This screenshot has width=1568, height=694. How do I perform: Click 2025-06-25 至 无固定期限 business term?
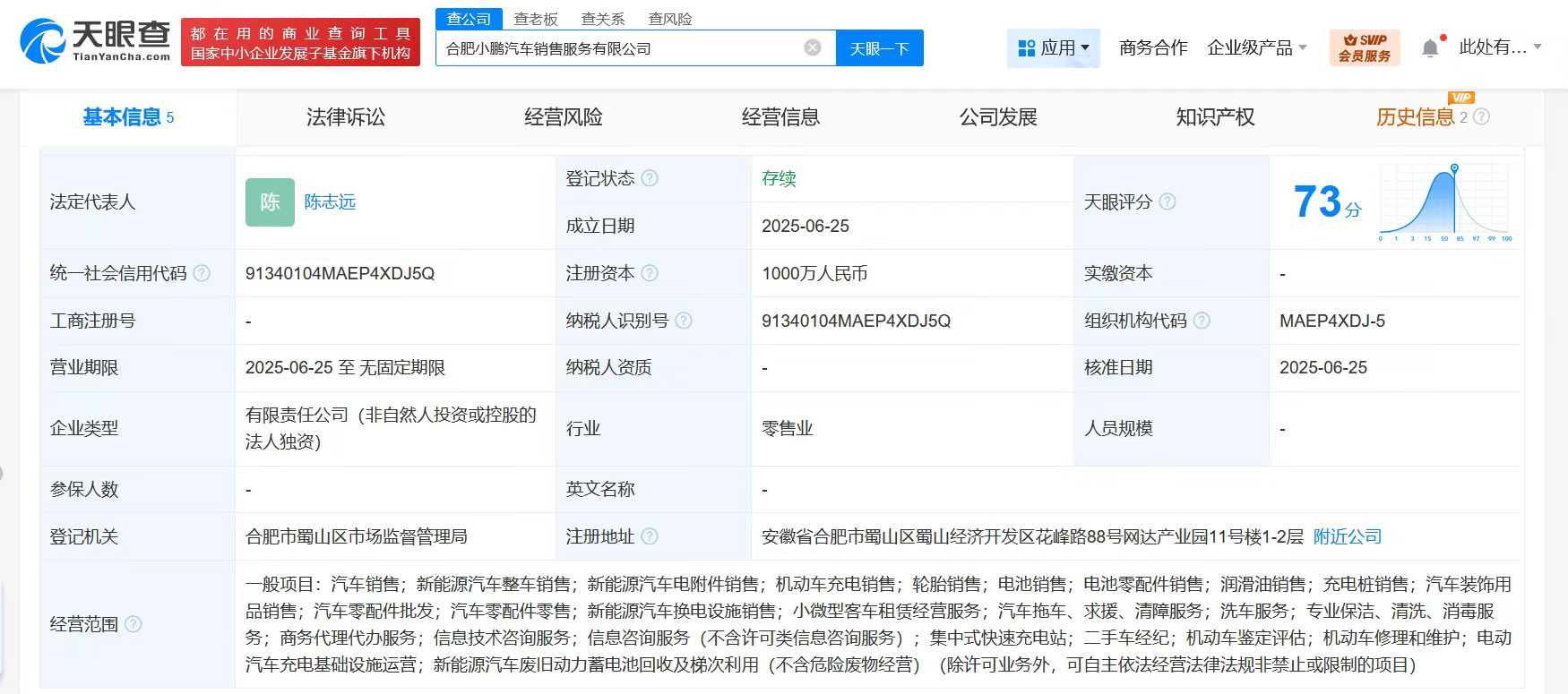[345, 367]
